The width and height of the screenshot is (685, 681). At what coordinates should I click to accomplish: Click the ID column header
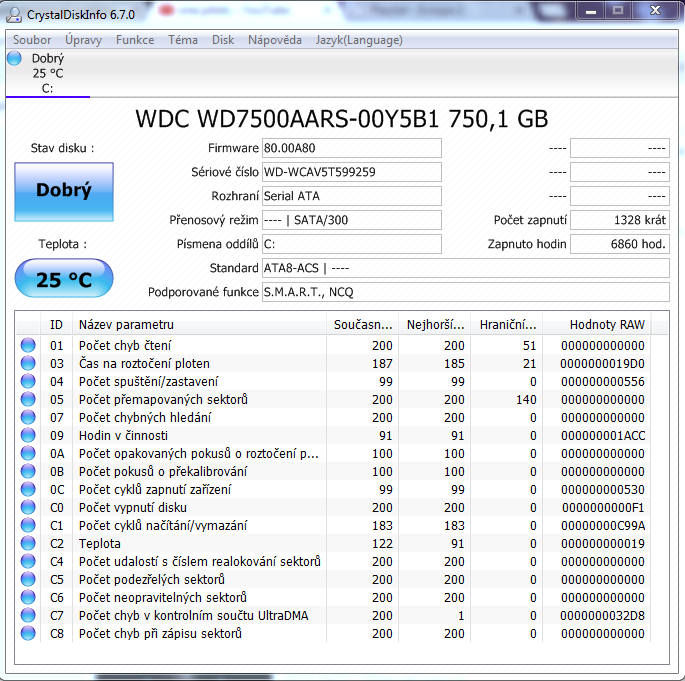tap(56, 325)
